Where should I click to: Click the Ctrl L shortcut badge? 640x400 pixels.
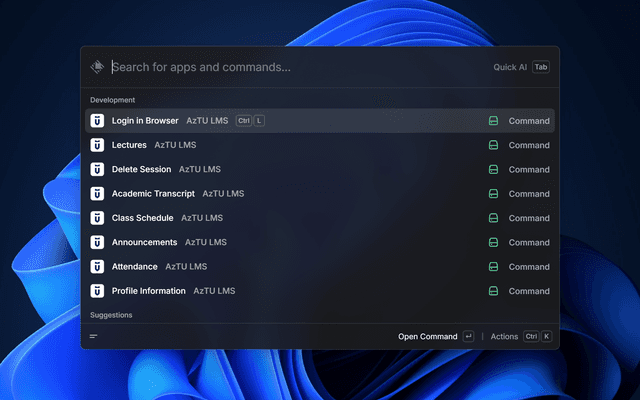pyautogui.click(x=250, y=121)
